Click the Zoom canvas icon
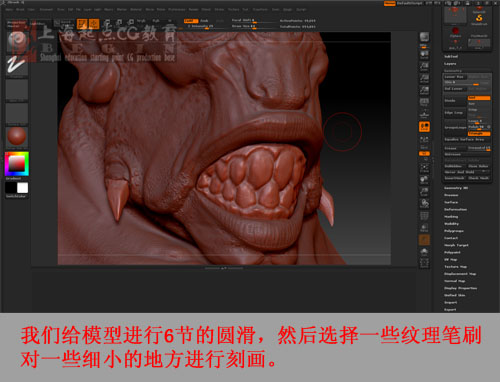500x382 pixels. pos(424,67)
